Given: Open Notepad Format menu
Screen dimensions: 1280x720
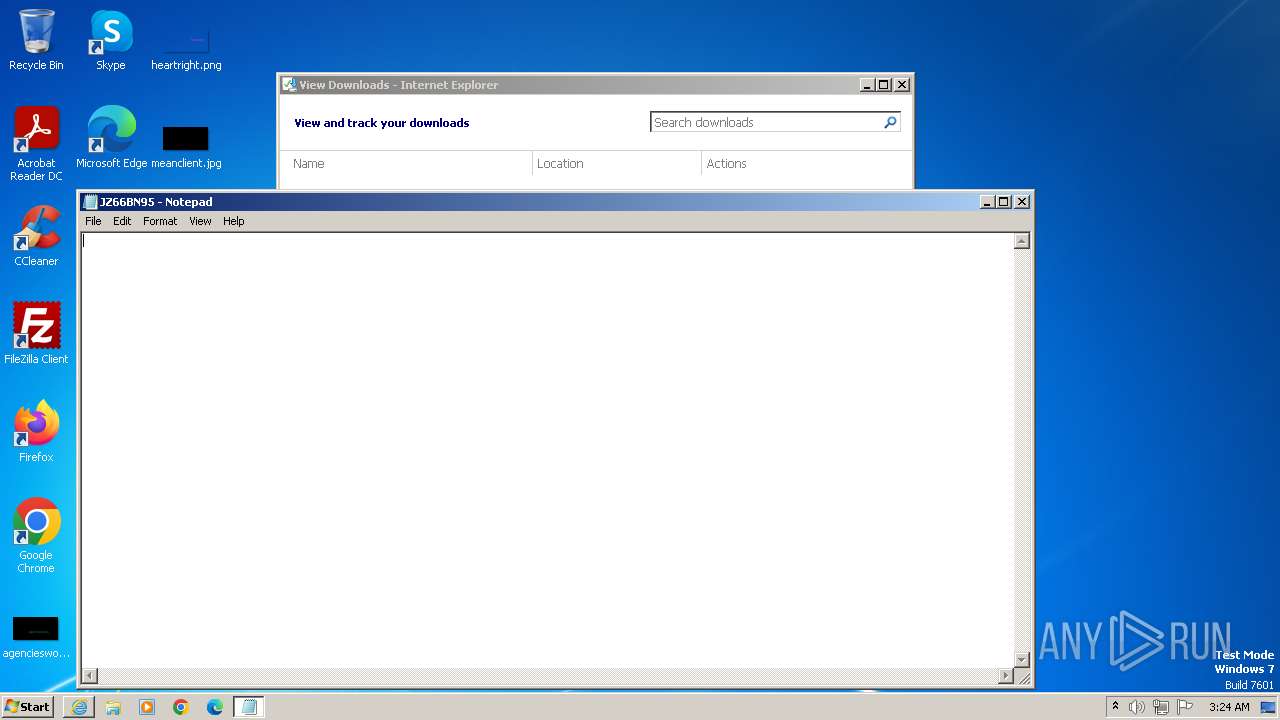Looking at the screenshot, I should 160,221.
